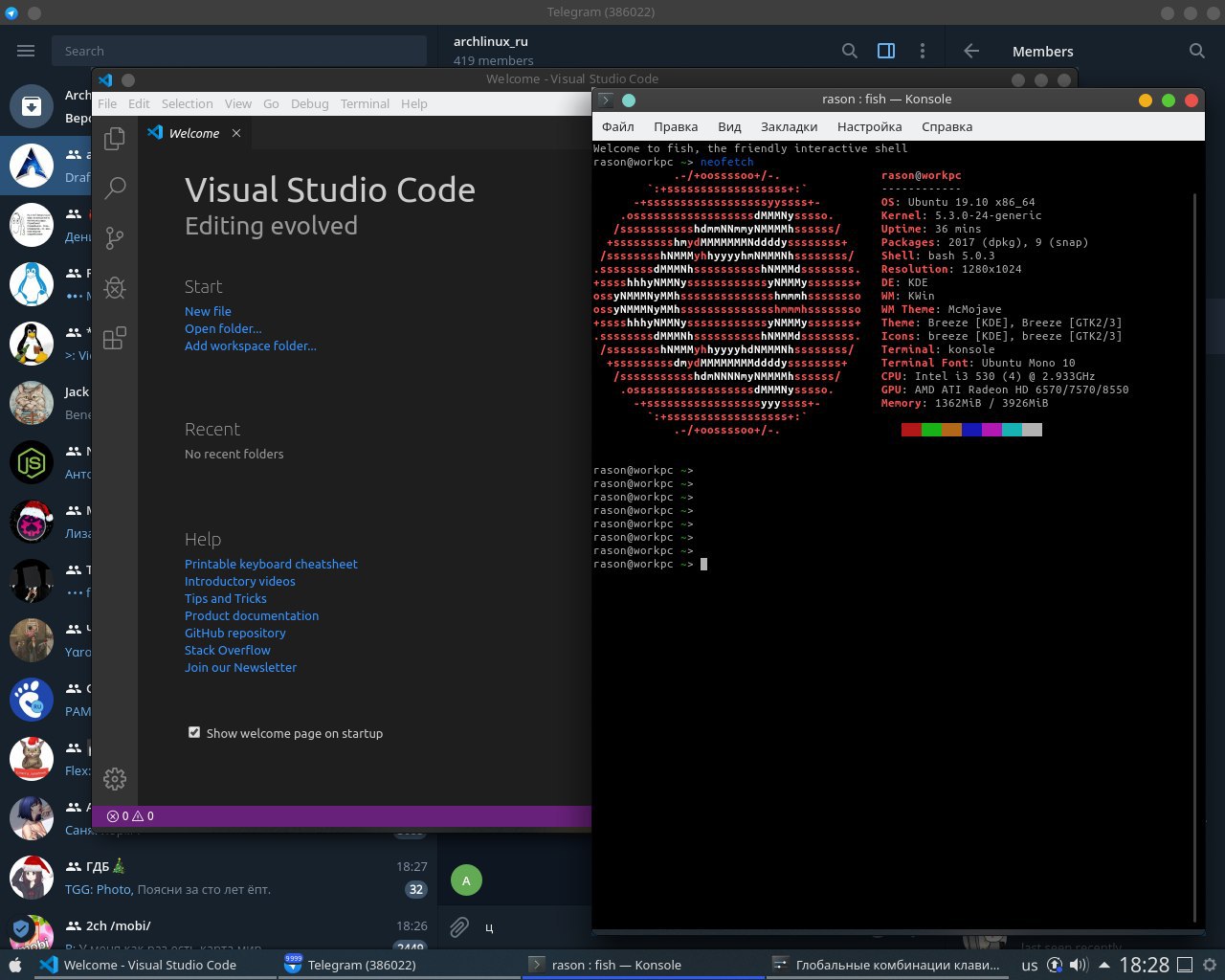Open the Terminal menu in VS Code

coord(365,103)
